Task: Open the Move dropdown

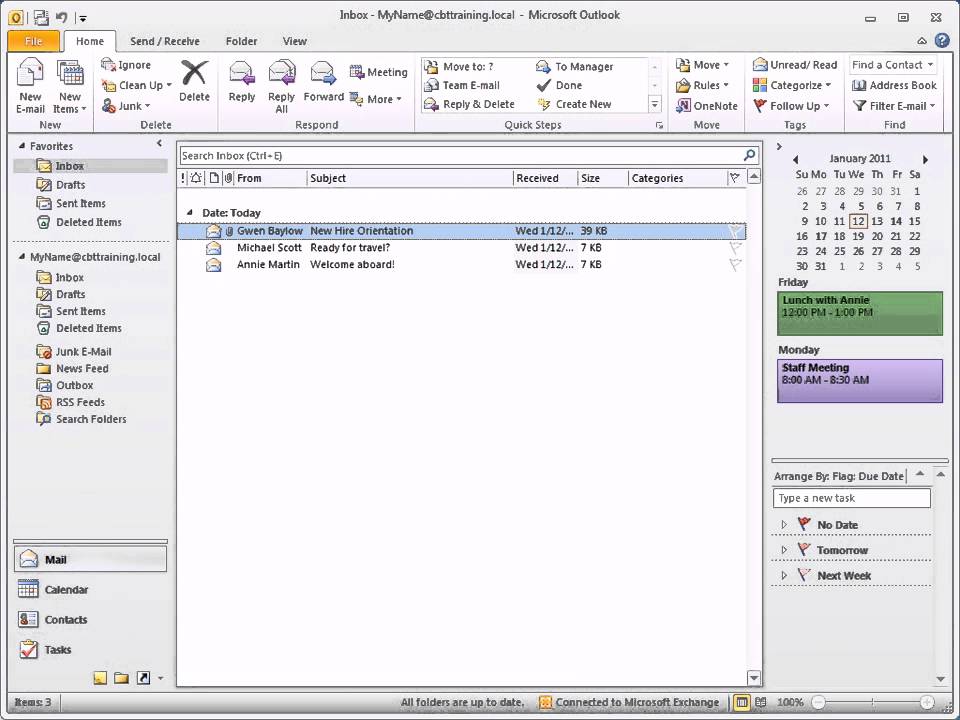Action: click(x=702, y=65)
